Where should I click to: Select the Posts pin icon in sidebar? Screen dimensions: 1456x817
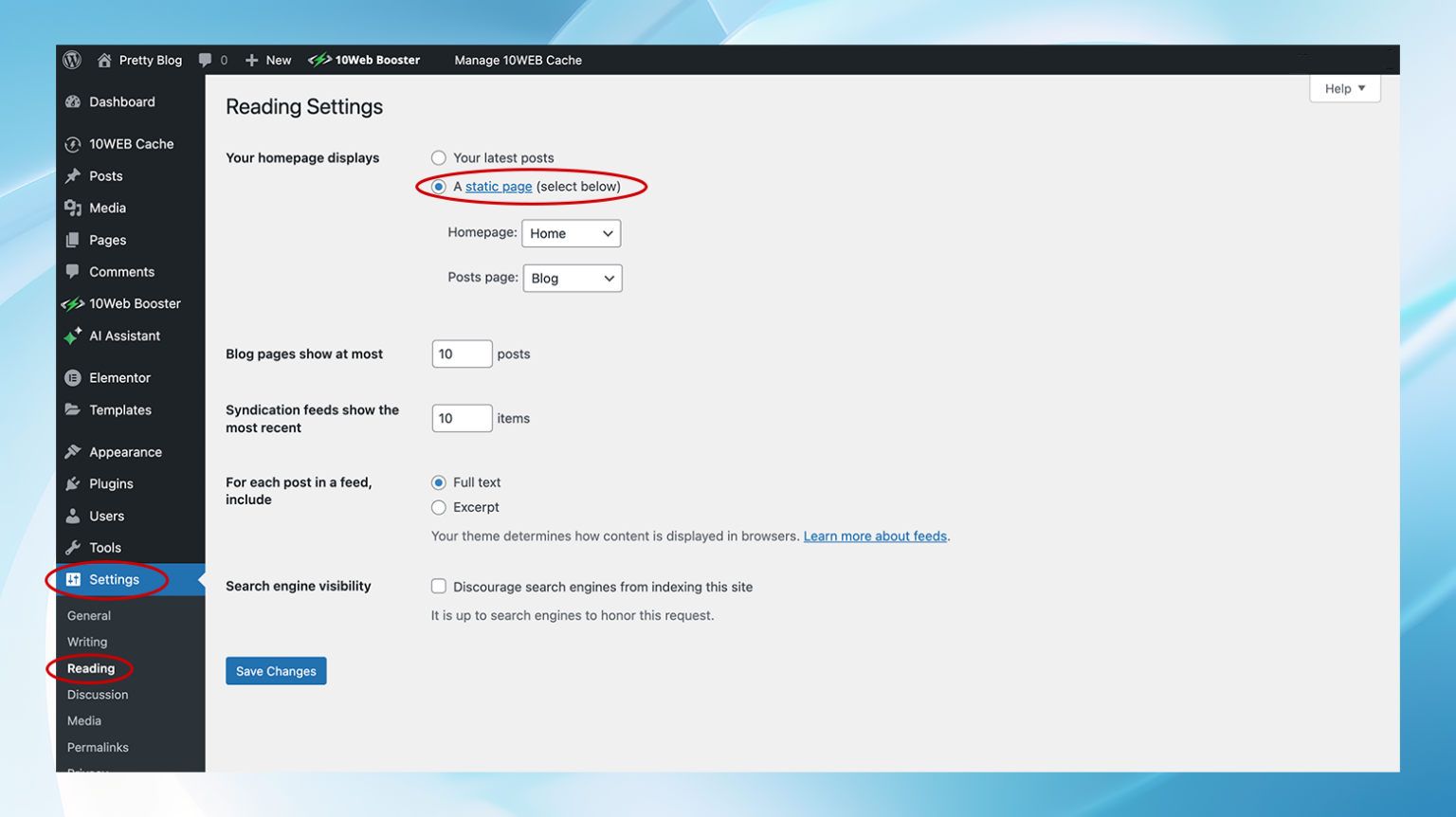coord(73,175)
